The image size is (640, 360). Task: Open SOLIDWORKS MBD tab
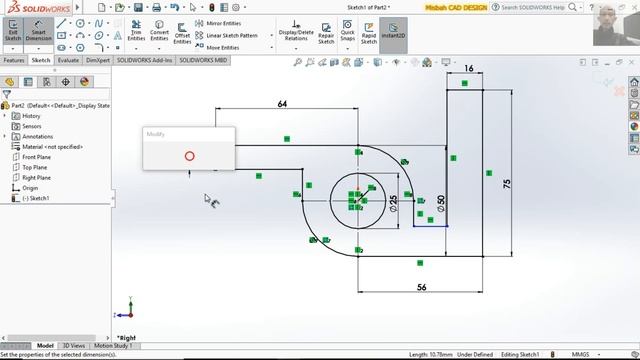pos(203,60)
